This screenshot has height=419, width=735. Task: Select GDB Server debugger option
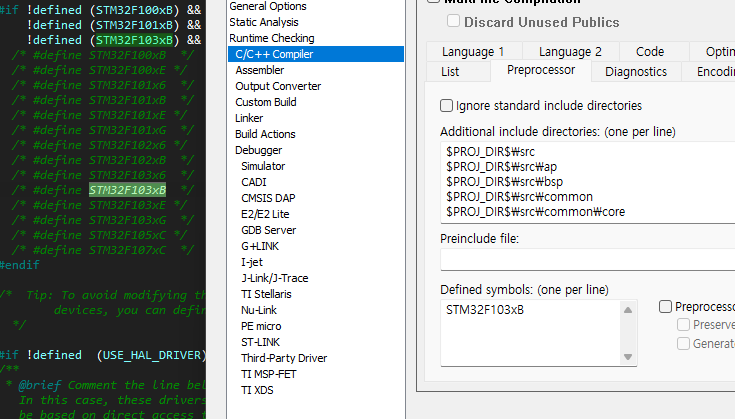point(269,230)
